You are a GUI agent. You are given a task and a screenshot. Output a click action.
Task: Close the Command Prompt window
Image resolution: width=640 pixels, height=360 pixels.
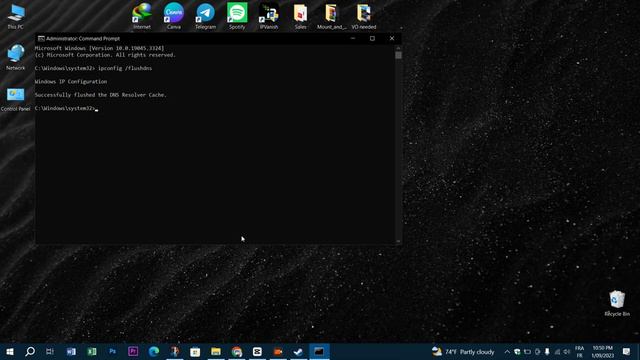pos(392,38)
